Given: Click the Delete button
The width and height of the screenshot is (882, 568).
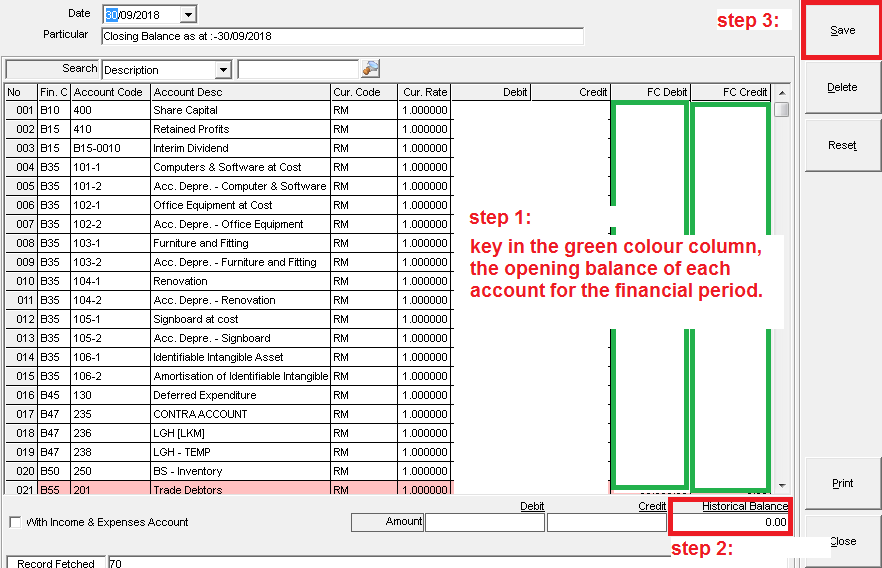Looking at the screenshot, I should point(842,88).
